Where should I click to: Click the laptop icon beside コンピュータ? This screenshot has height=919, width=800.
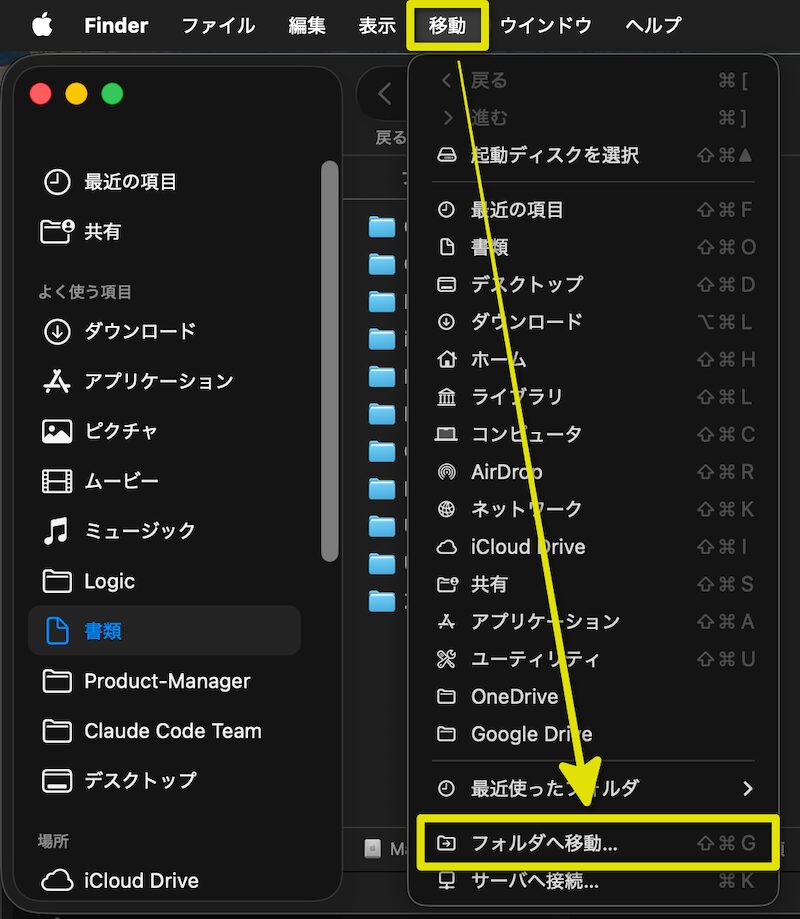point(446,434)
